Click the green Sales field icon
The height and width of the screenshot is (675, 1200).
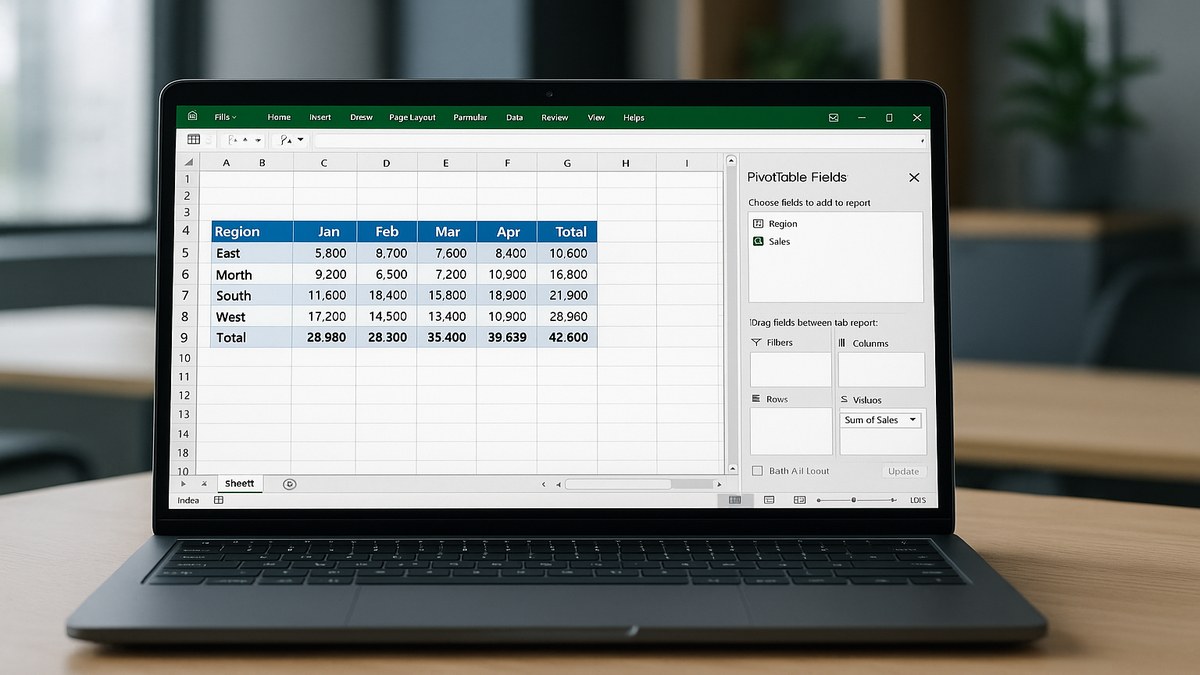coord(758,241)
